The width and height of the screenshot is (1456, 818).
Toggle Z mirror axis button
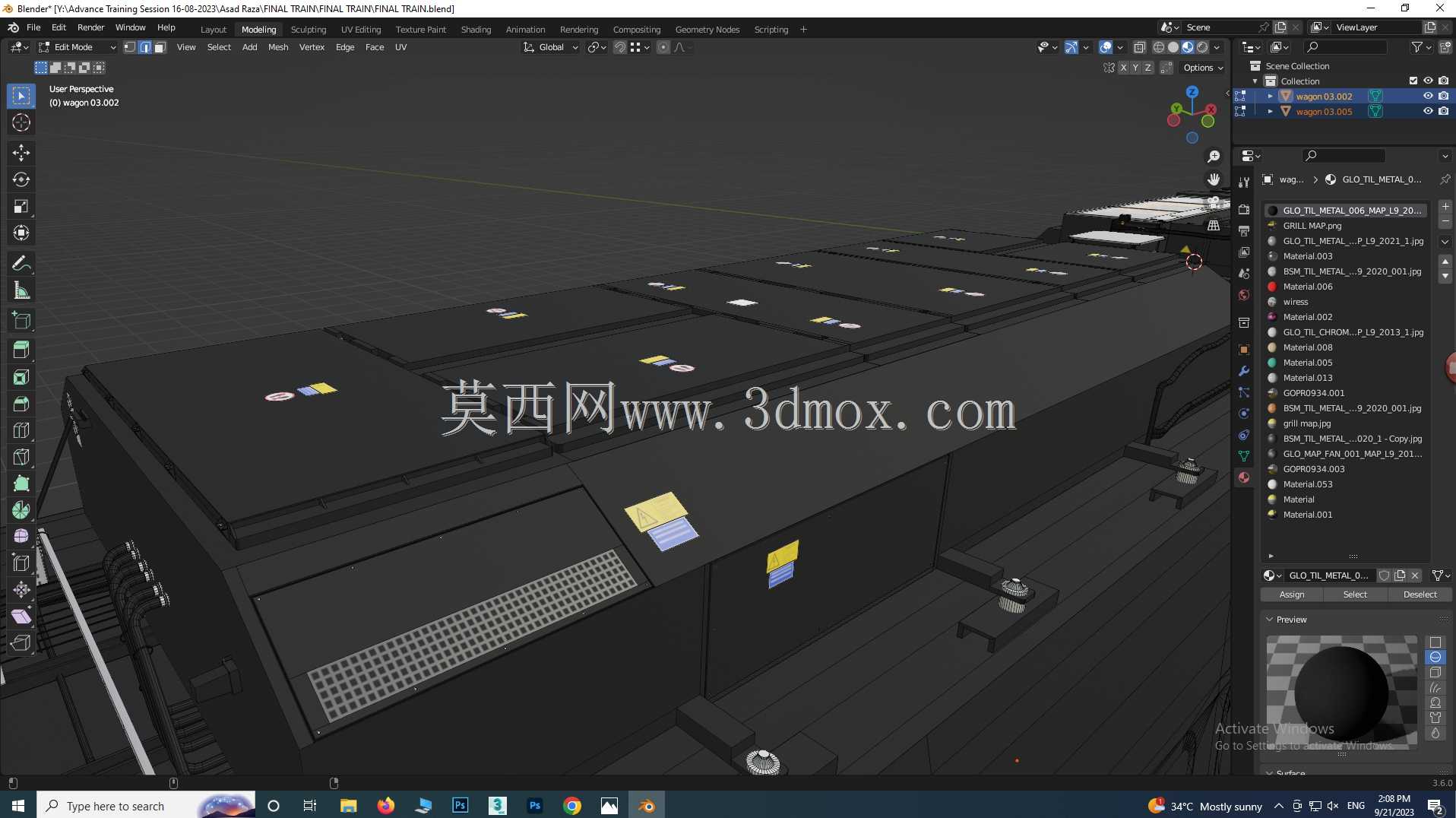[1147, 68]
